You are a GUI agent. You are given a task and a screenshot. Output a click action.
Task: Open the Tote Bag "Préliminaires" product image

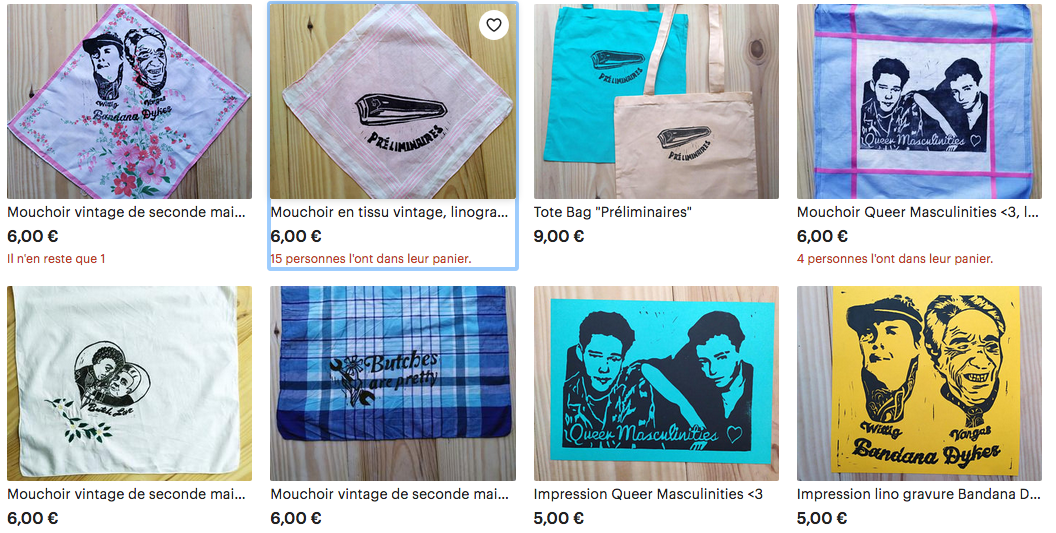click(x=656, y=101)
